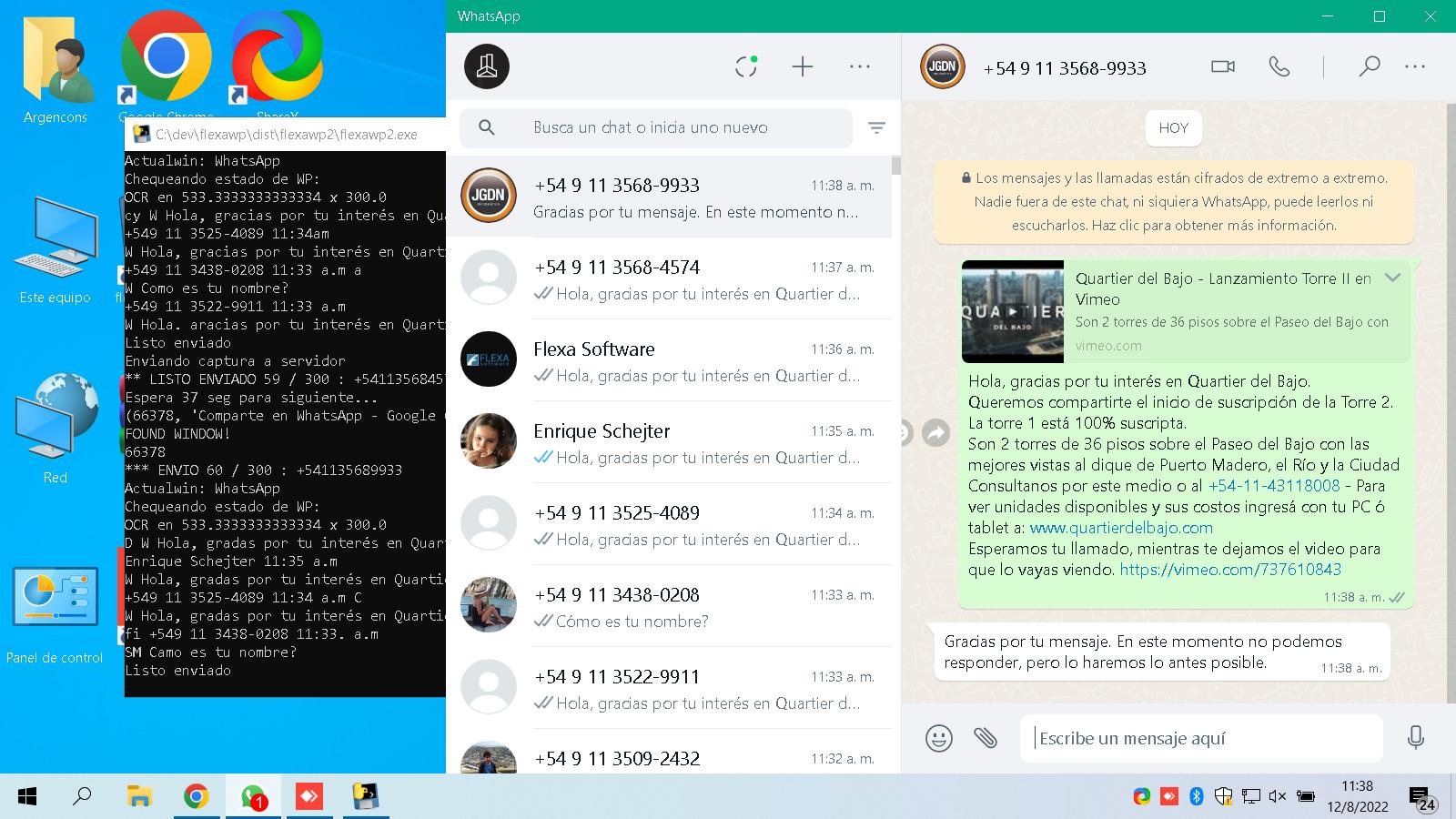Open the www.quartierdelbajo.com link
The height and width of the screenshot is (819, 1456).
(x=1121, y=528)
